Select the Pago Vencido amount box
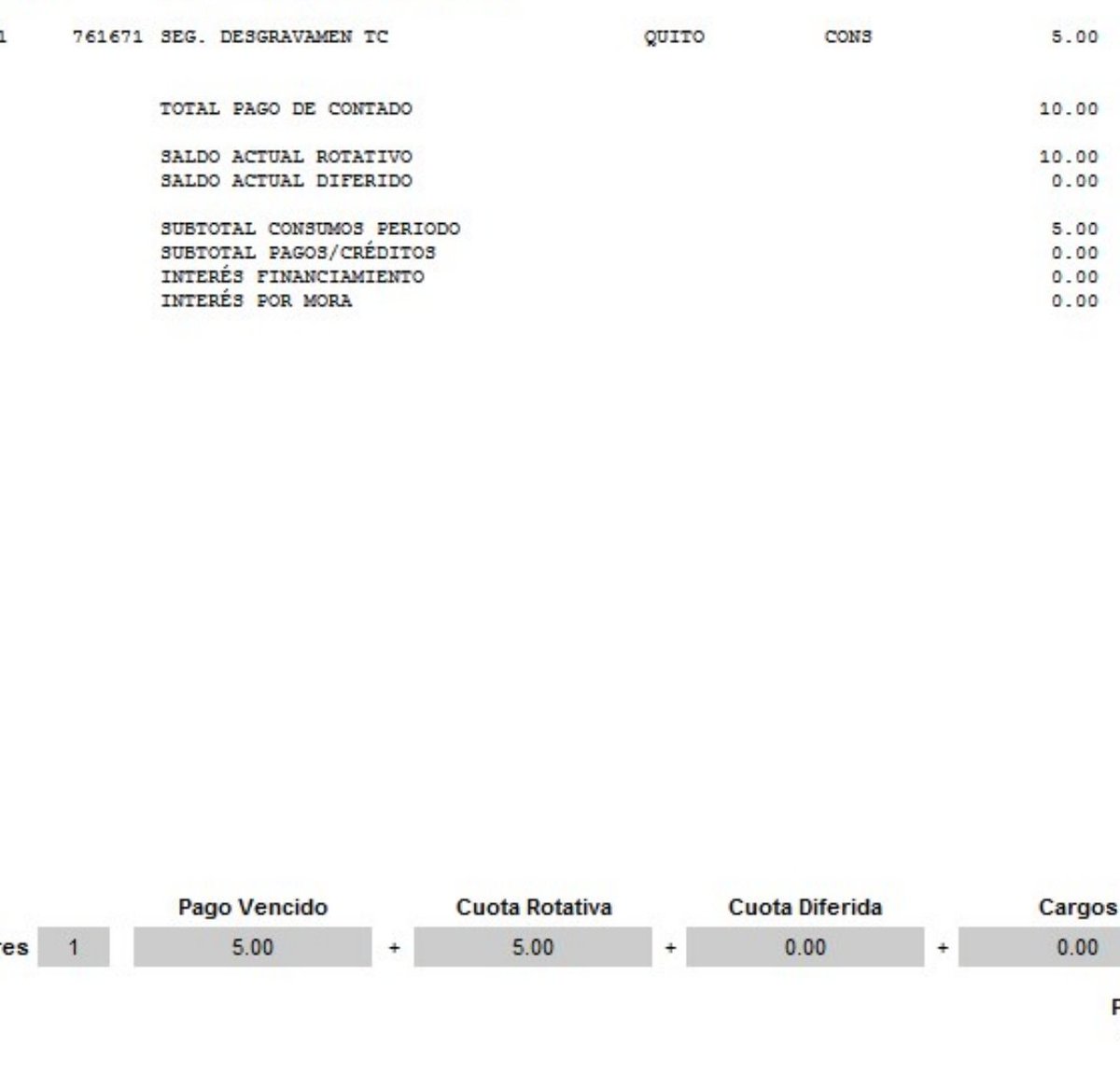The height and width of the screenshot is (1074, 1120). (253, 947)
